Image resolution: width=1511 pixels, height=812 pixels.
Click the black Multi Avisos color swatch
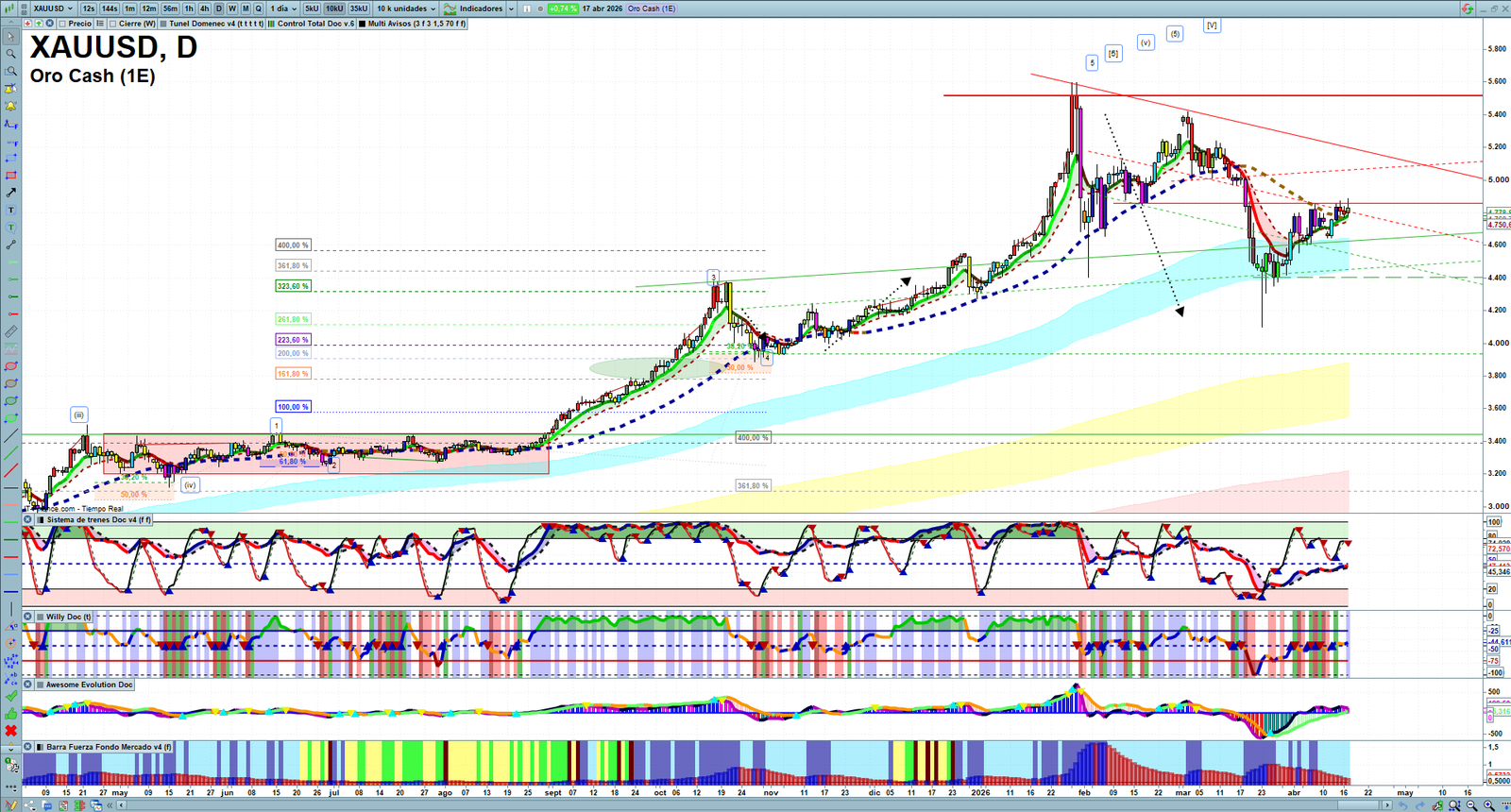click(x=363, y=24)
